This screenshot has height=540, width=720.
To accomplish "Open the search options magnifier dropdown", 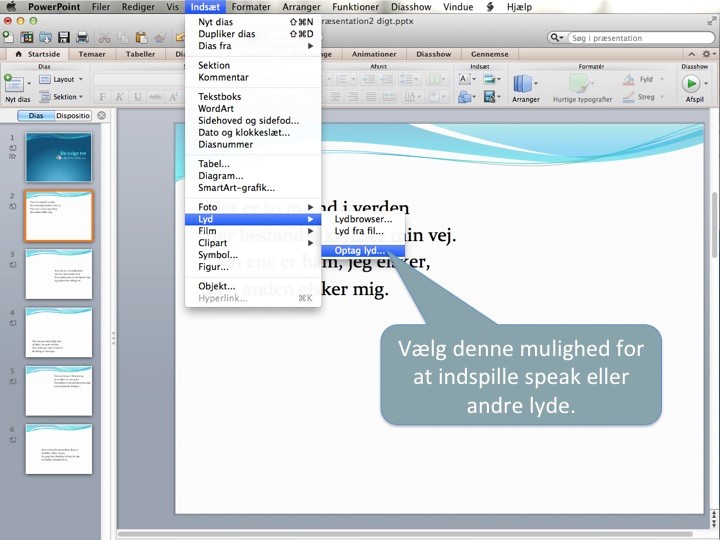I will click(557, 38).
